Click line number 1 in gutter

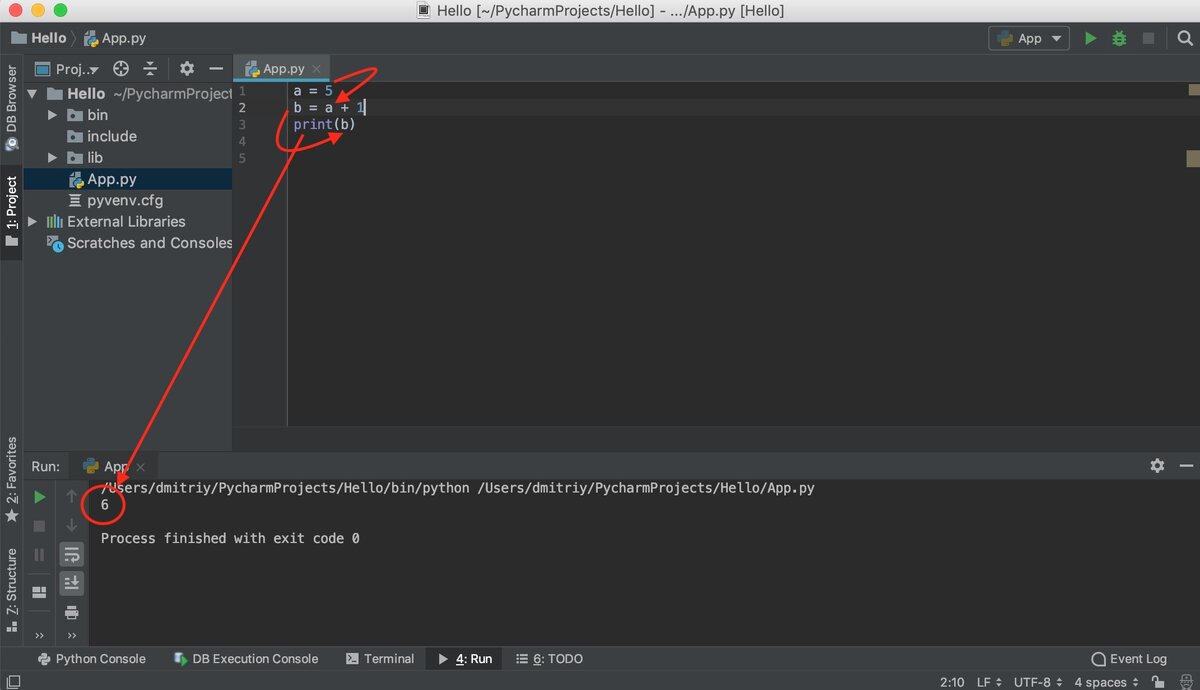(x=242, y=91)
